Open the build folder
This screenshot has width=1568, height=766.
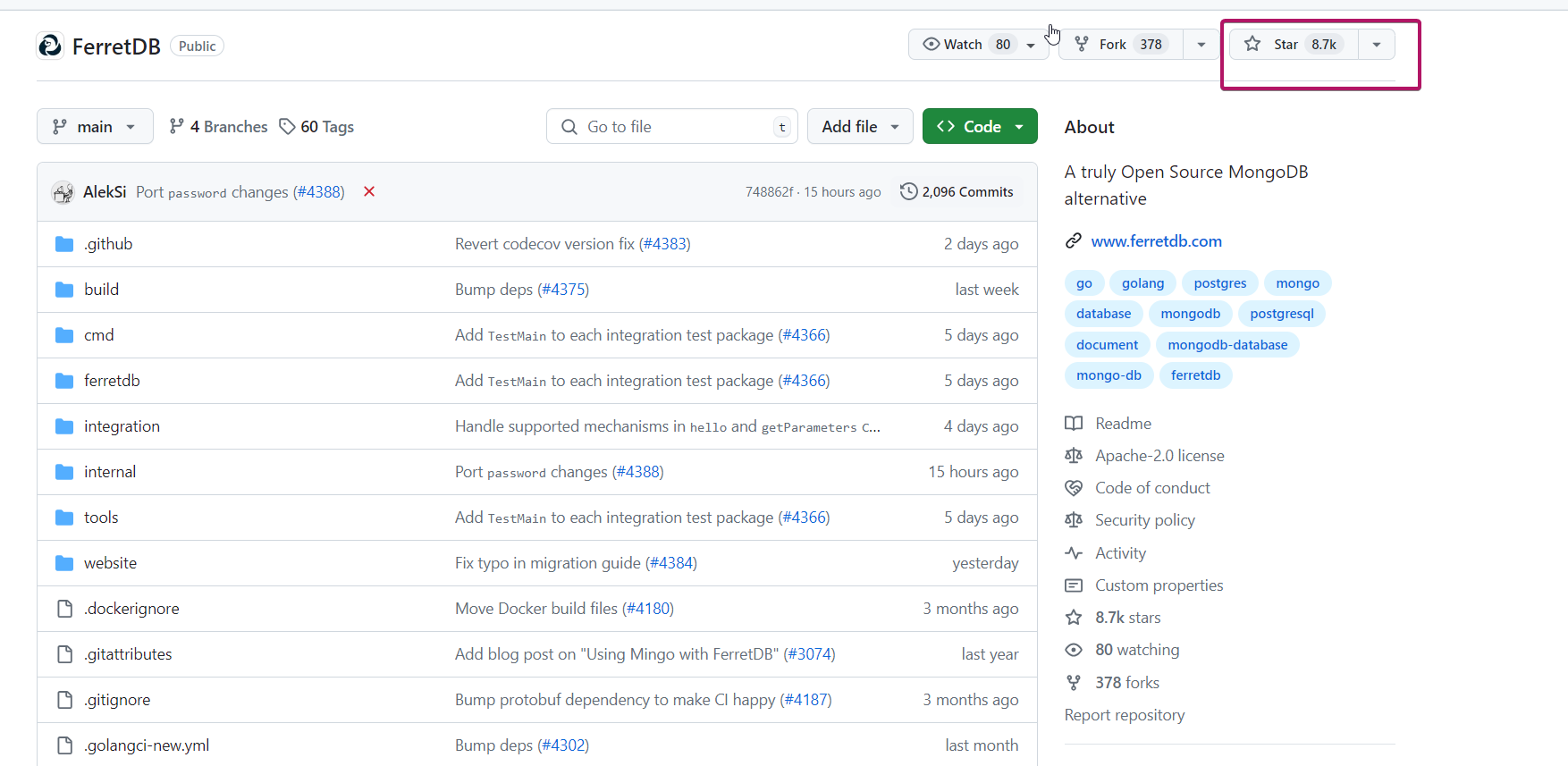pos(102,290)
